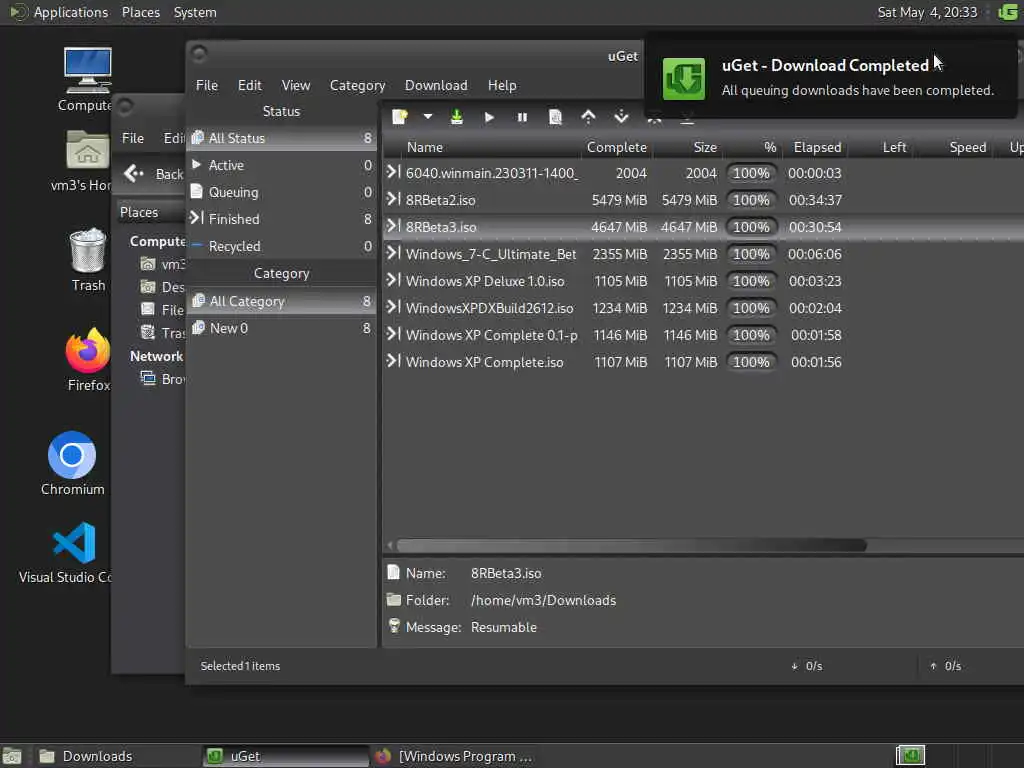Select the Windows XP Deluxe 1.0.iso row
Viewport: 1024px width, 768px height.
point(703,281)
